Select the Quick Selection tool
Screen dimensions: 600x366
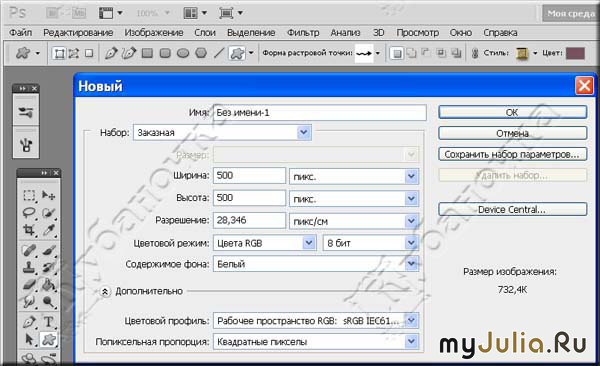48,213
